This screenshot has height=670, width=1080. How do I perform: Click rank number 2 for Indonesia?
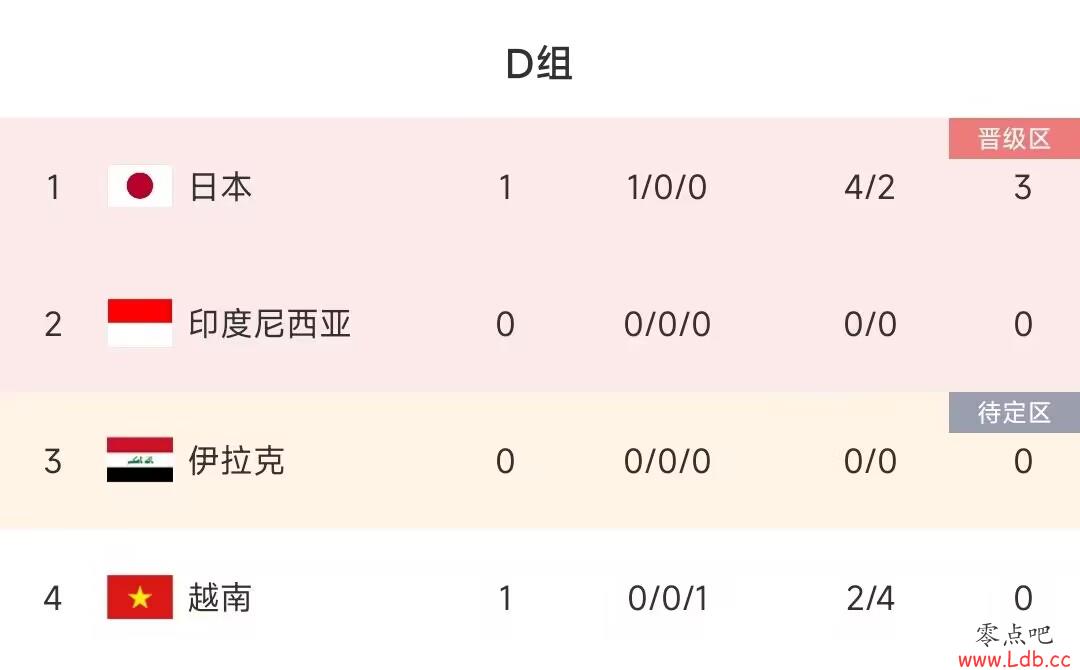(53, 324)
